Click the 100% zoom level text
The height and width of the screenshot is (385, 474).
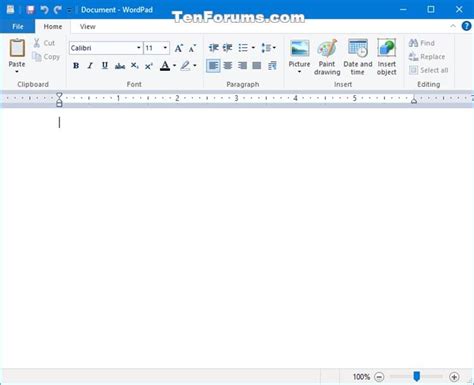pyautogui.click(x=361, y=377)
